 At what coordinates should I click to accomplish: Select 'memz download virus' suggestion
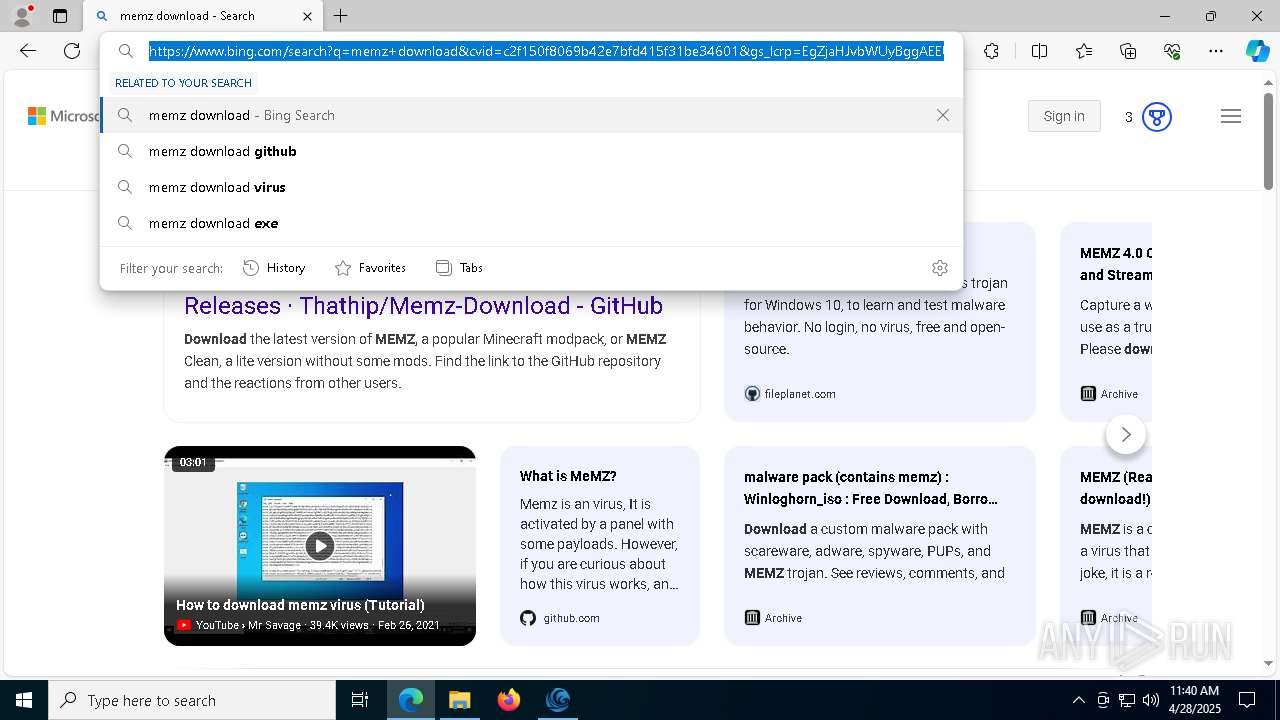click(531, 187)
